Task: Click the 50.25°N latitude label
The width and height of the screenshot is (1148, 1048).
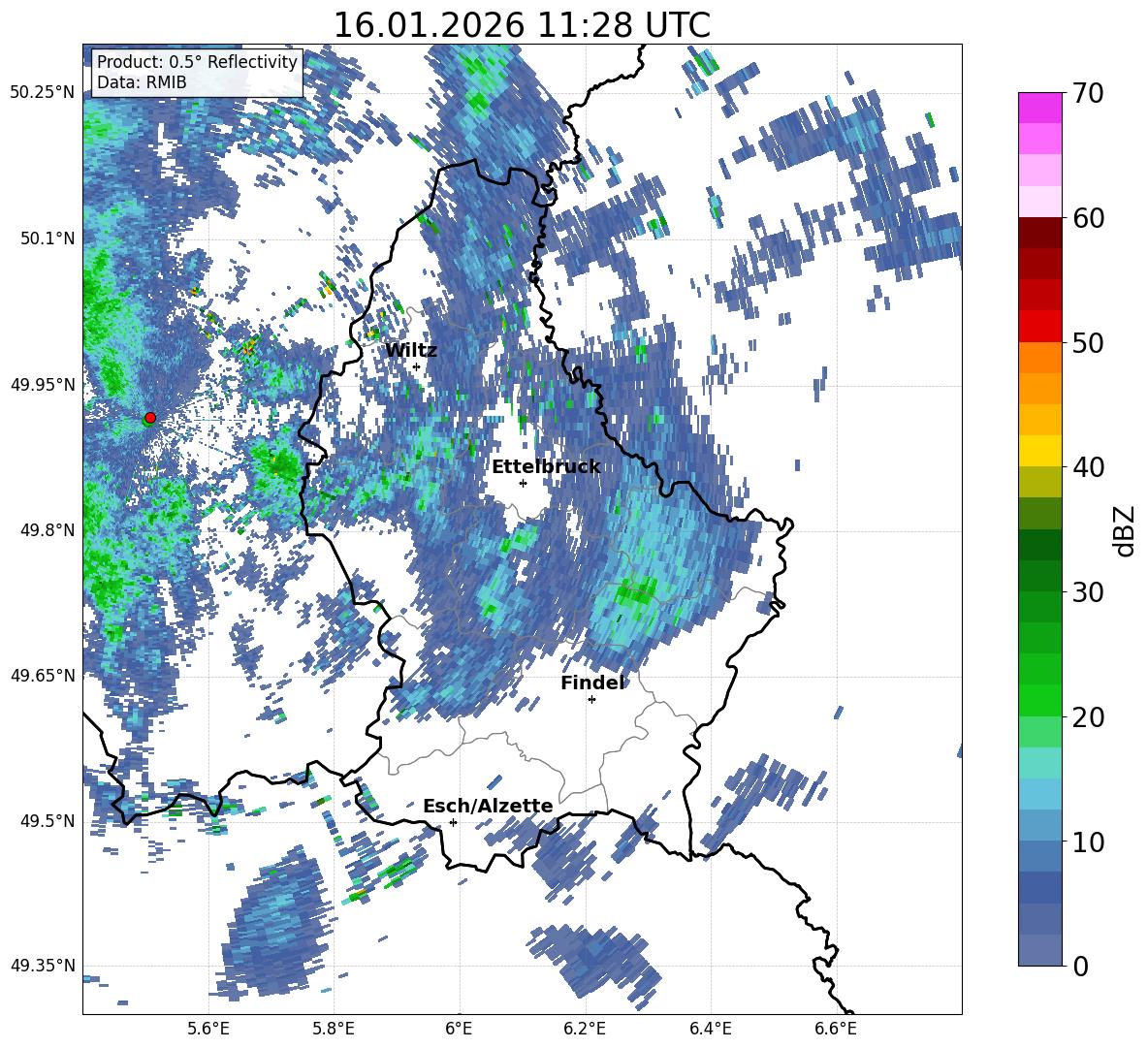Action: click(43, 93)
